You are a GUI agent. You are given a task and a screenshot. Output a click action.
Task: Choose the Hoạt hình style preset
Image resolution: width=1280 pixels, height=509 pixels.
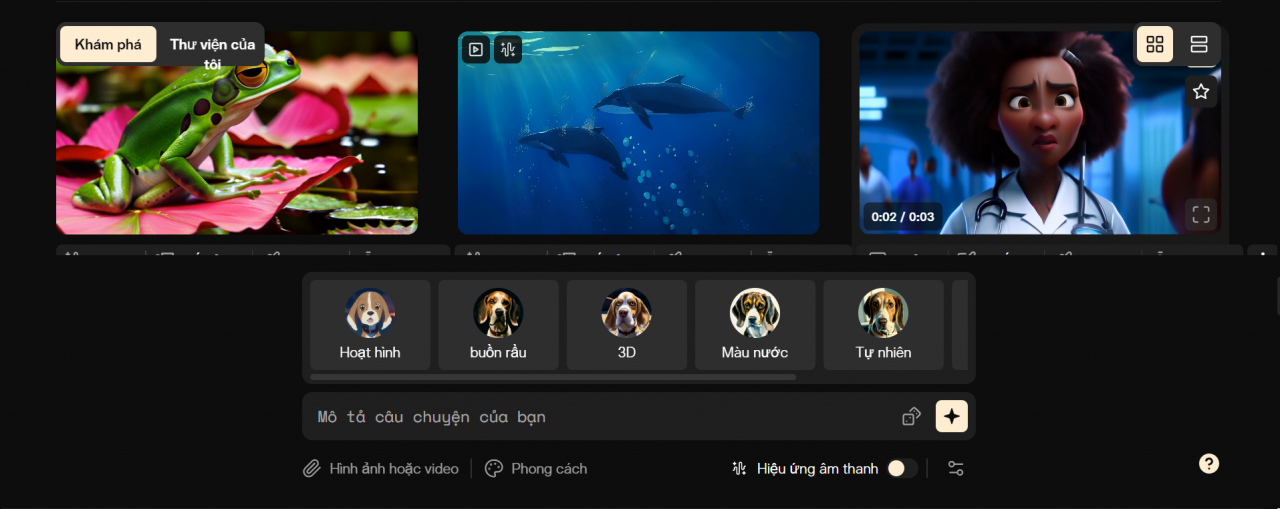pos(370,325)
